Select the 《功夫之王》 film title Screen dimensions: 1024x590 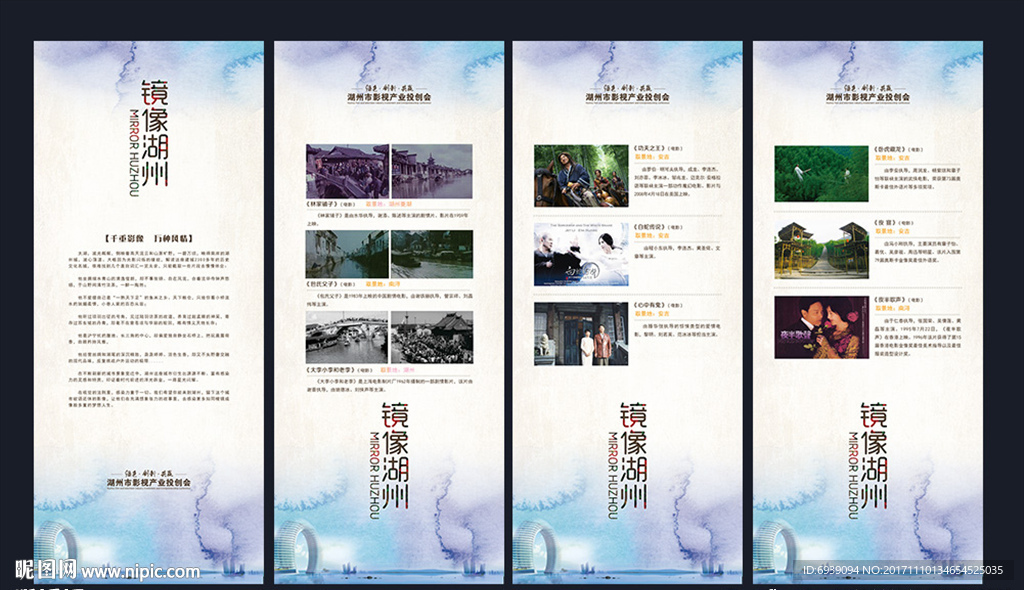coord(650,148)
